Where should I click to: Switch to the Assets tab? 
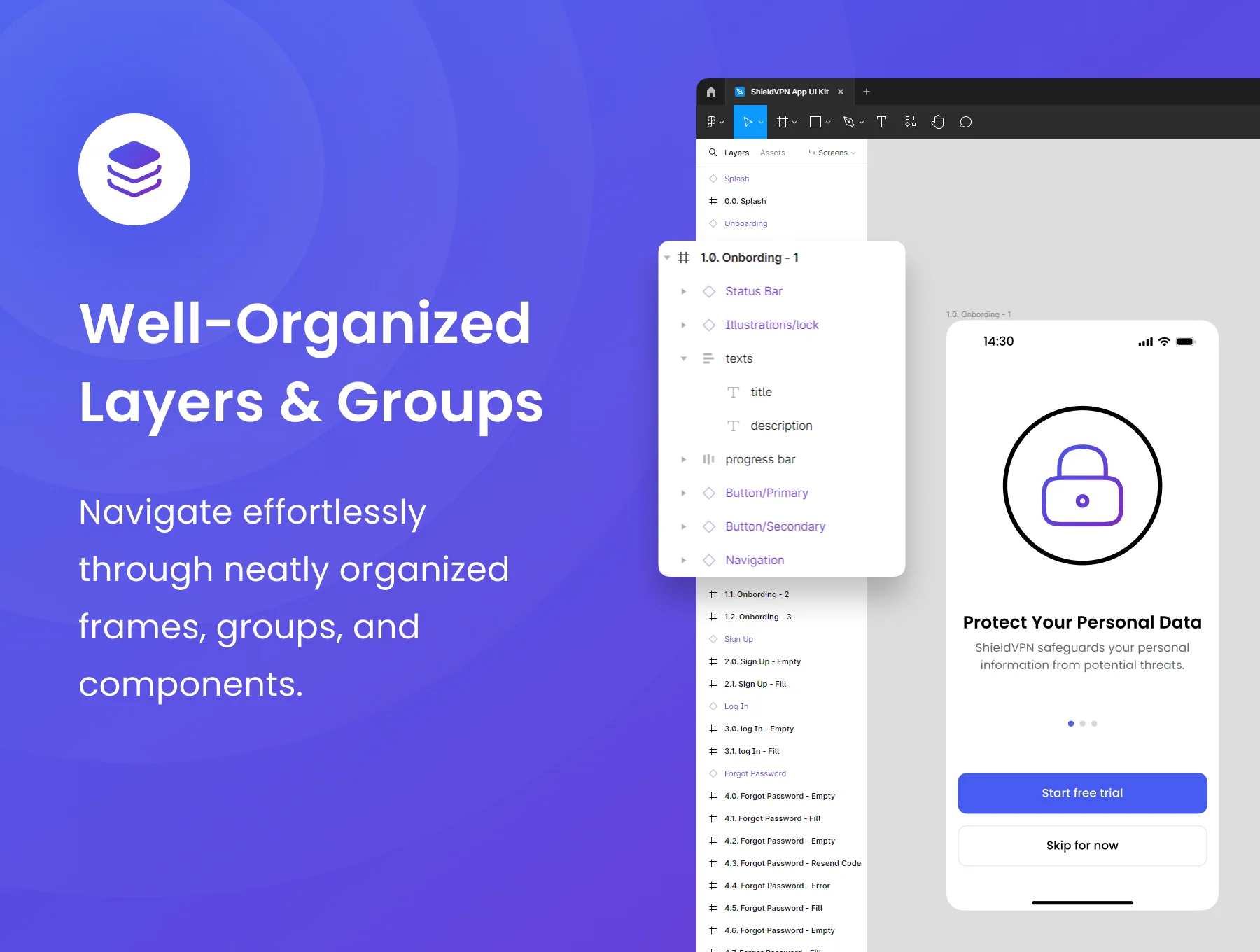[772, 153]
